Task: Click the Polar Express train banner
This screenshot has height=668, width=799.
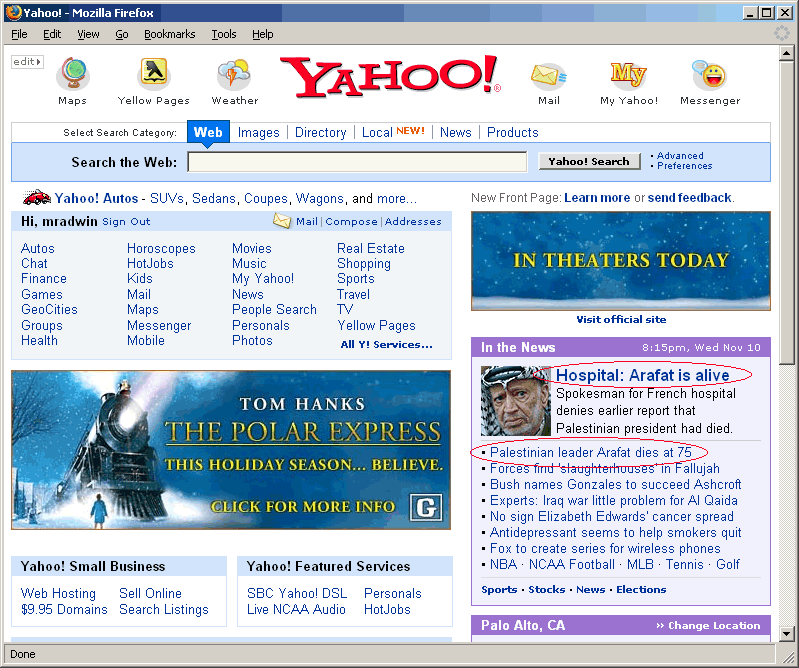Action: click(231, 449)
